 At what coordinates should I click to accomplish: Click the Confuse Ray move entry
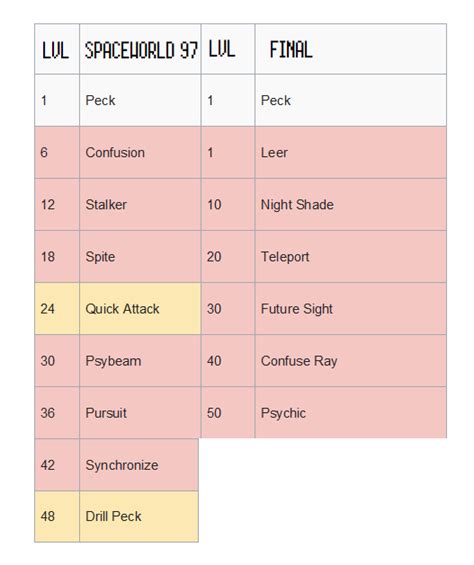pyautogui.click(x=350, y=361)
